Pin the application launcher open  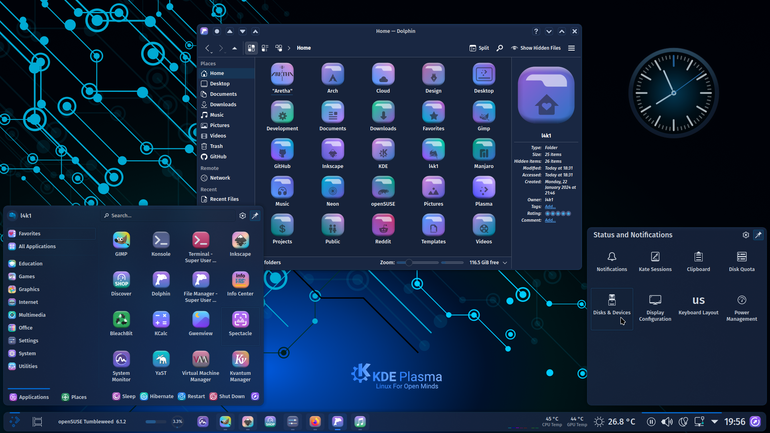pyautogui.click(x=255, y=216)
